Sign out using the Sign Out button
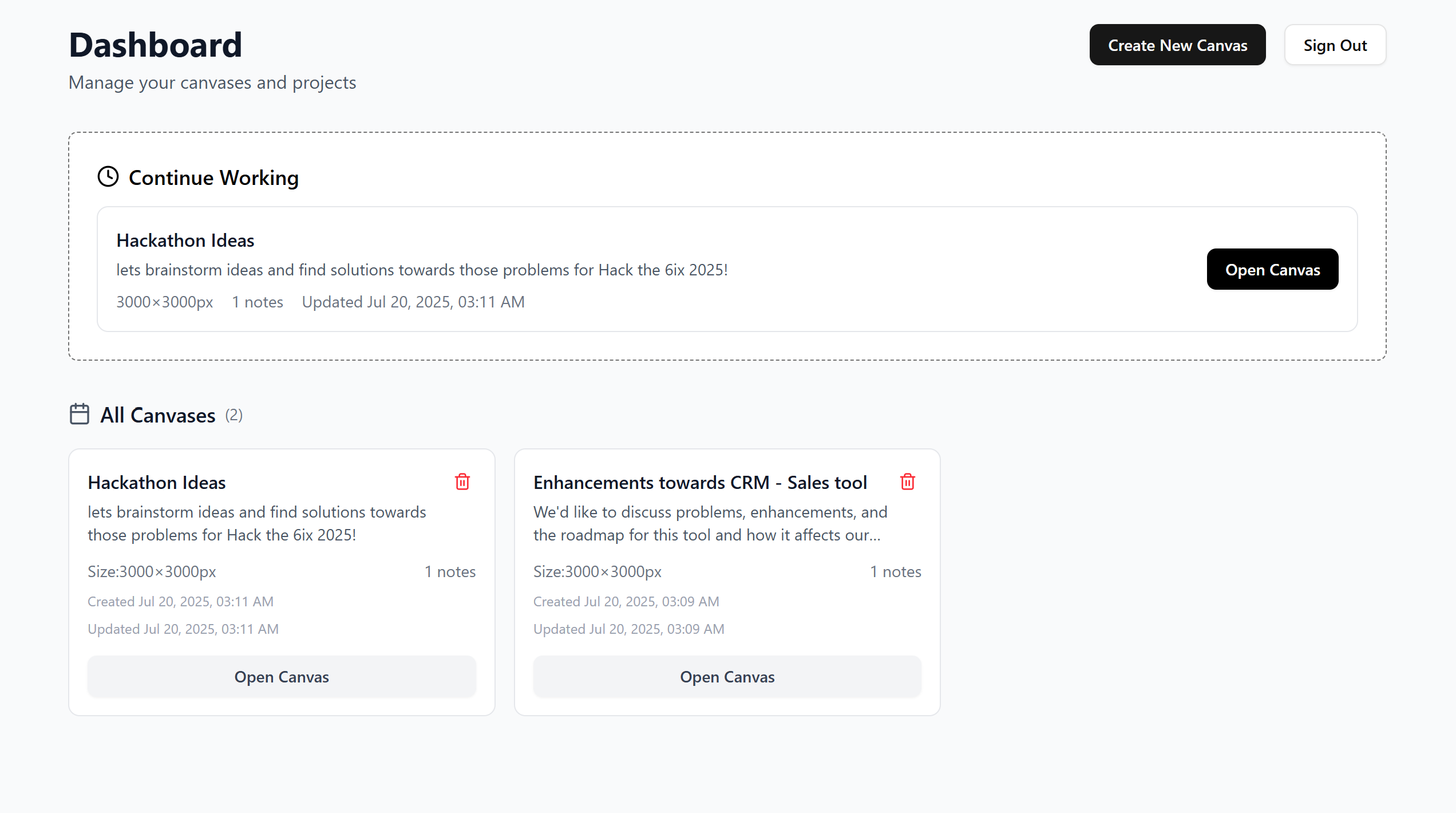Viewport: 1456px width, 813px height. (x=1335, y=45)
